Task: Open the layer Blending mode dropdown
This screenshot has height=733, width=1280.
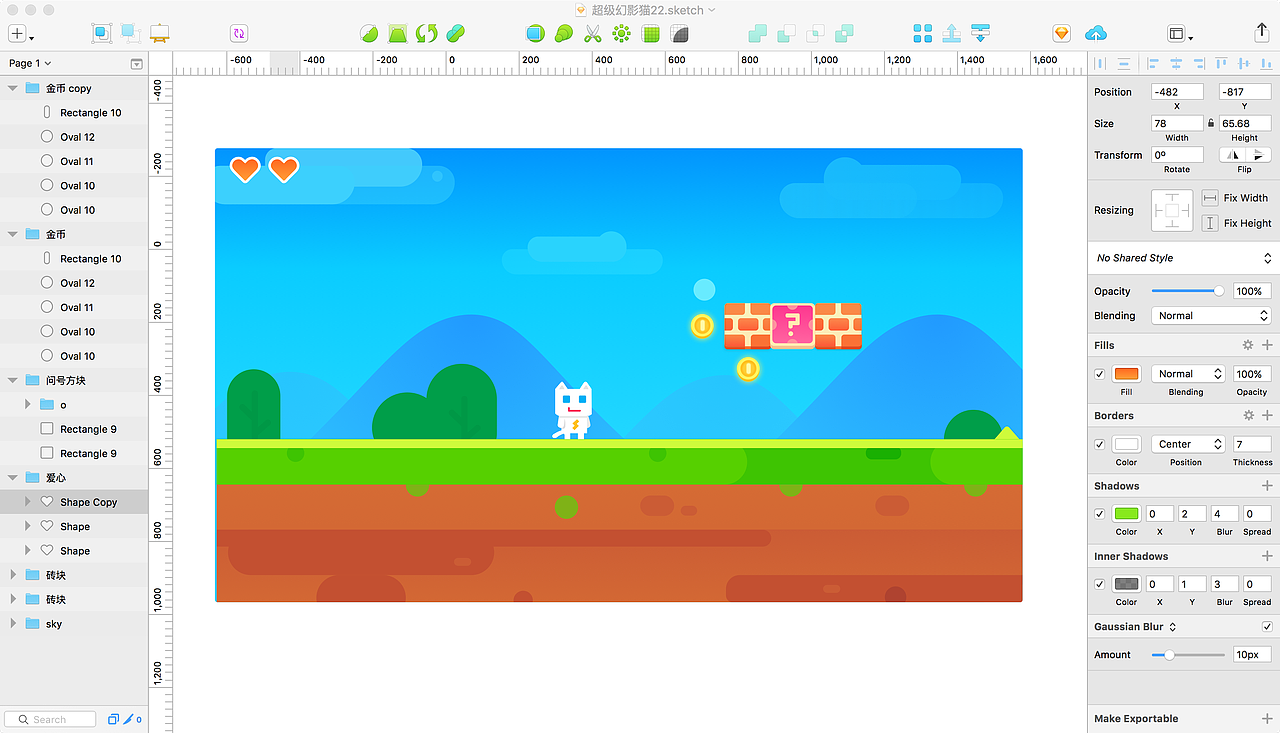Action: 1211,316
